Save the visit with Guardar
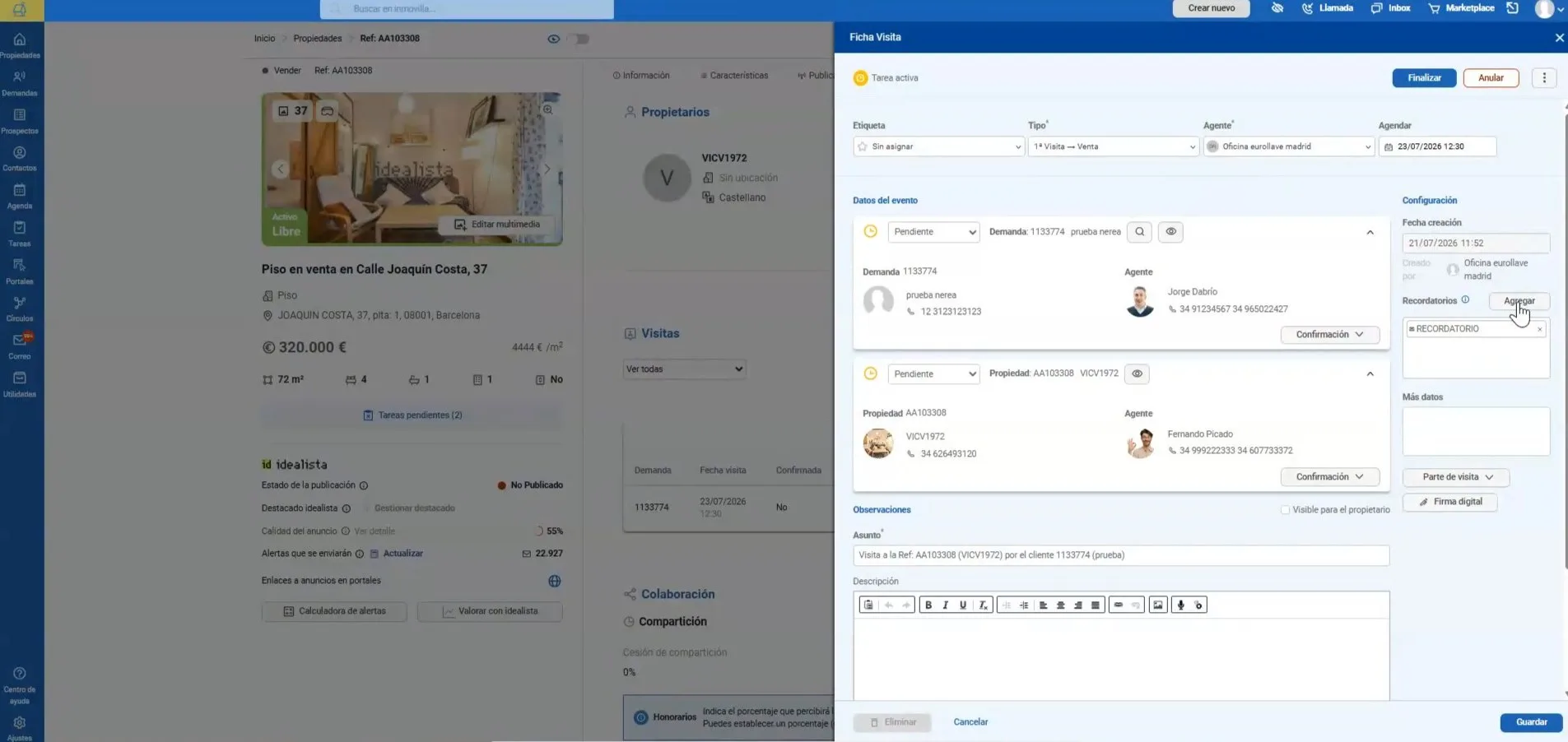1568x742 pixels. click(1531, 722)
